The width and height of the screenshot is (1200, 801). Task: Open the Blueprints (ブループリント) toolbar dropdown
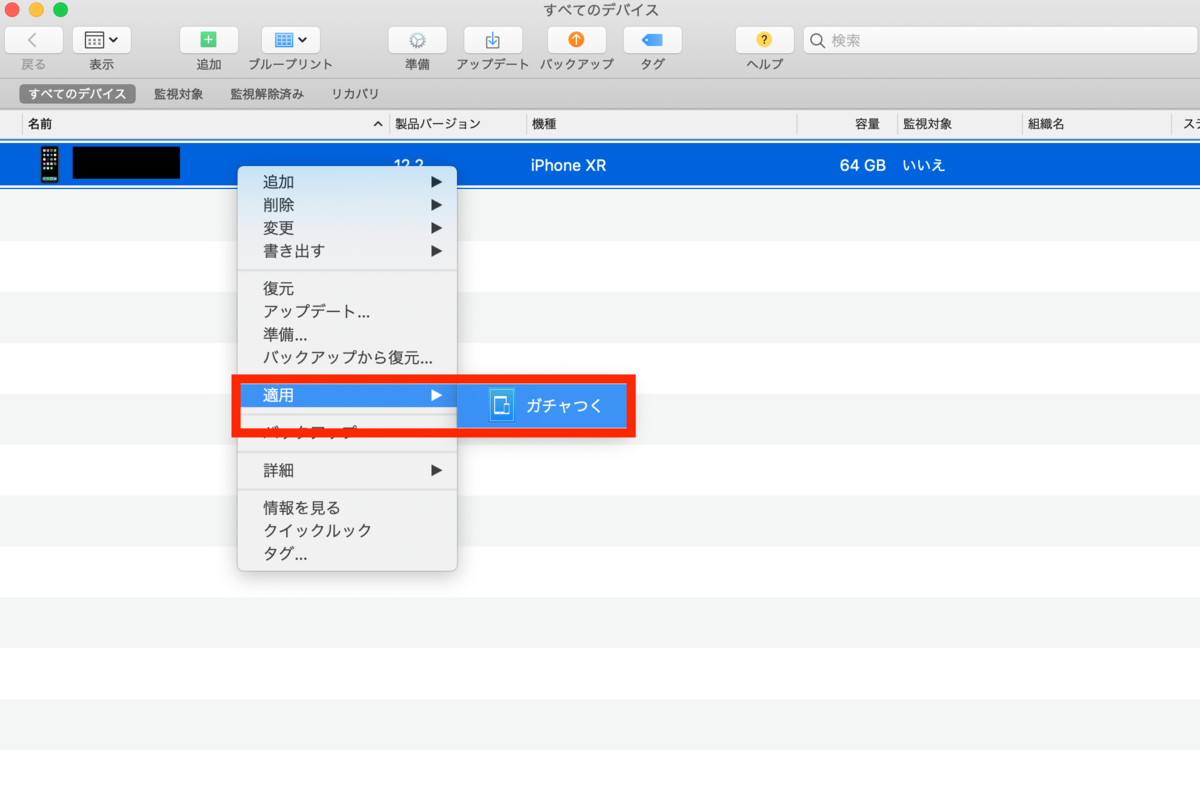tap(291, 40)
